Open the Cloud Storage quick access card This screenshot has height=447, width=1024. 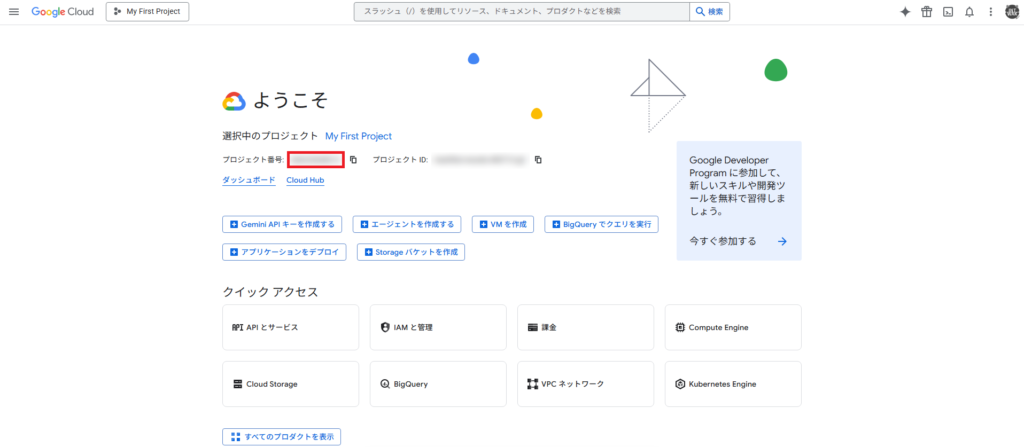290,384
